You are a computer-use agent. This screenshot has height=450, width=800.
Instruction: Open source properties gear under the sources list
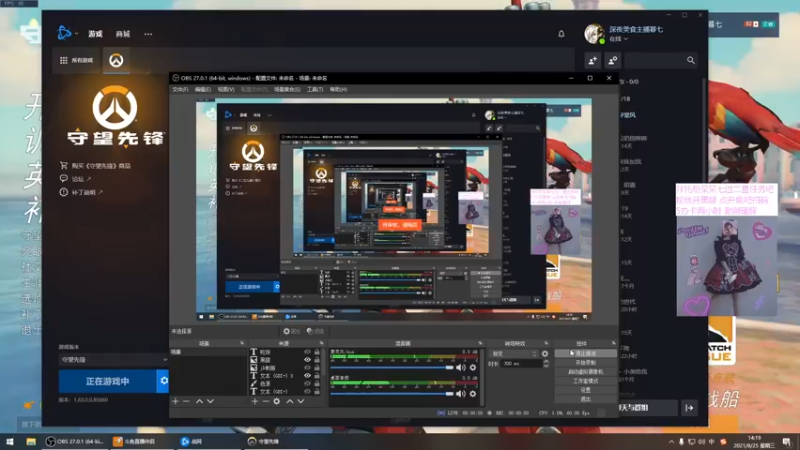click(x=277, y=402)
